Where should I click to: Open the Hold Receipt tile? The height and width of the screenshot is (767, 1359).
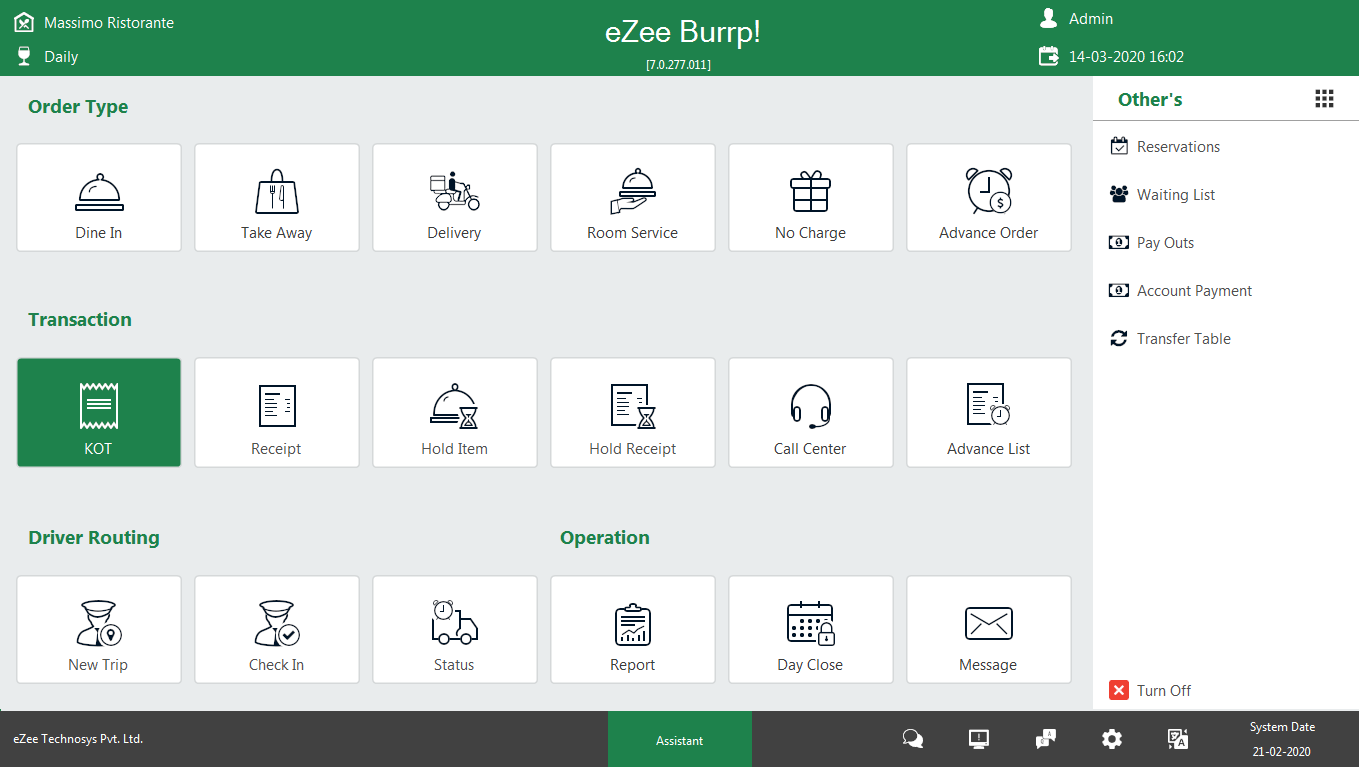click(x=633, y=412)
